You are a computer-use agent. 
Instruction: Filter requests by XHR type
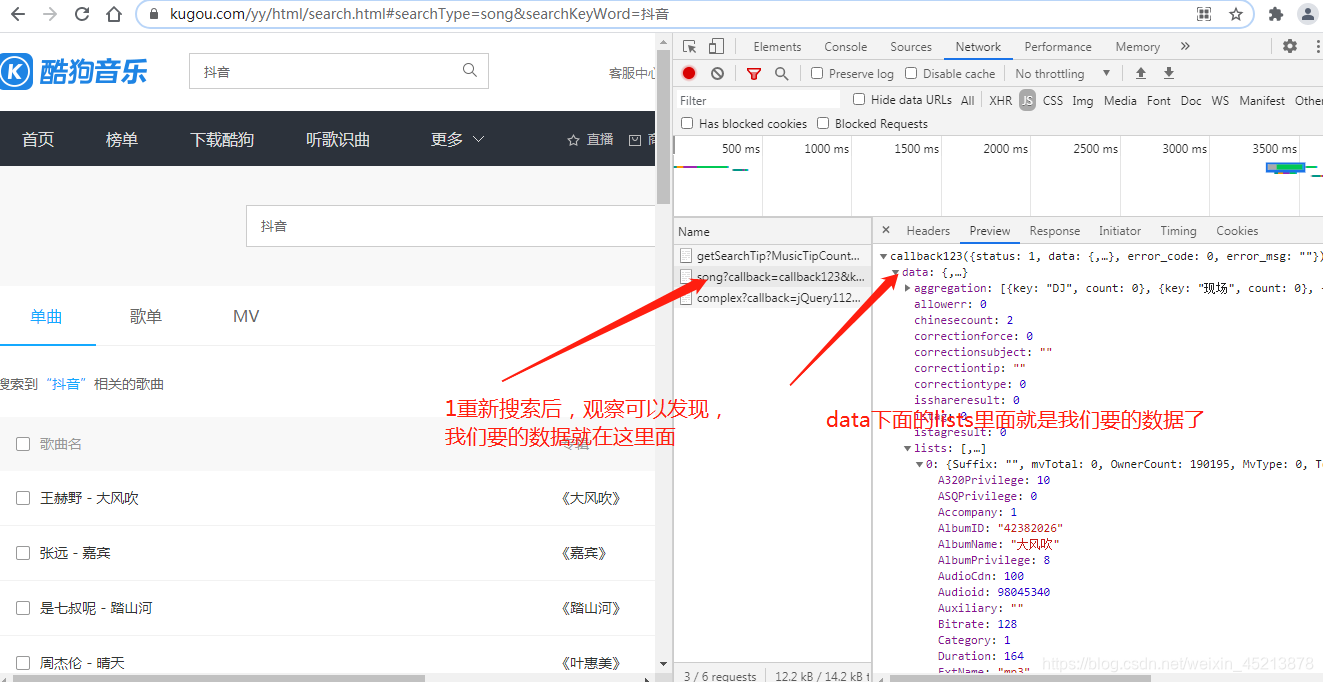[x=1000, y=100]
